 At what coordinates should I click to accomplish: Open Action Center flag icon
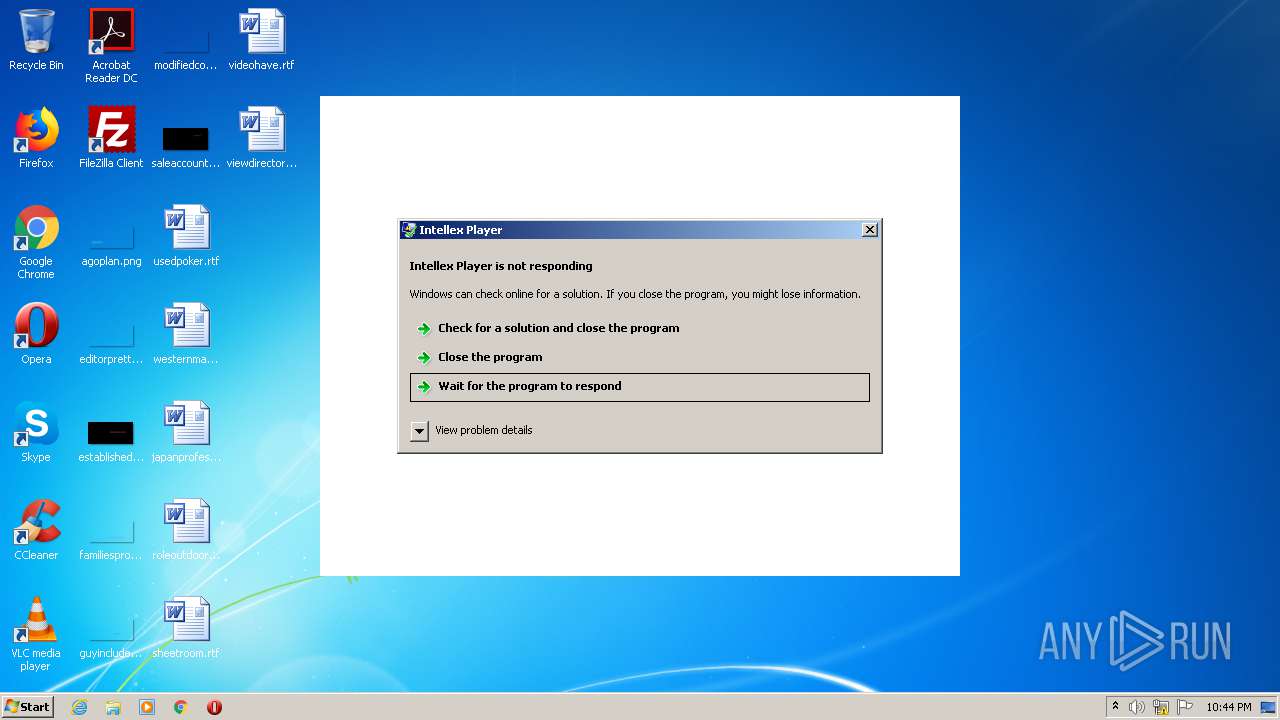1185,707
